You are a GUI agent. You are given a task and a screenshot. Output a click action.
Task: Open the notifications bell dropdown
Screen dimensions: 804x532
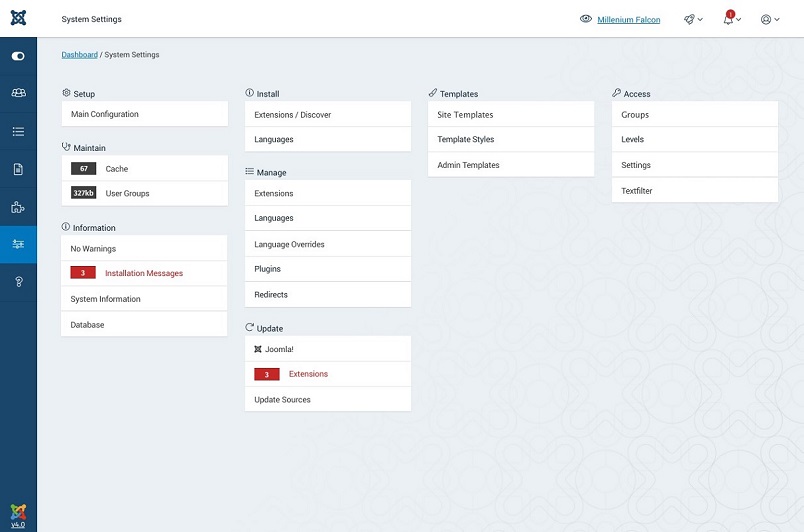pyautogui.click(x=731, y=19)
